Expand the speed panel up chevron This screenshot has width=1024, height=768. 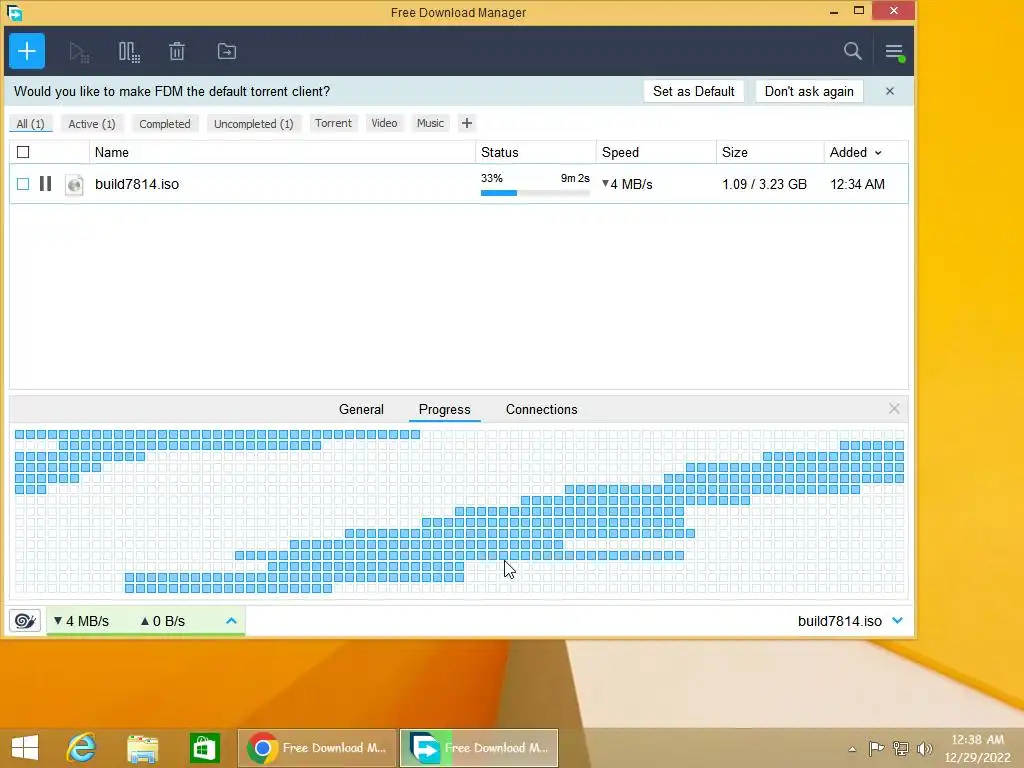(231, 620)
